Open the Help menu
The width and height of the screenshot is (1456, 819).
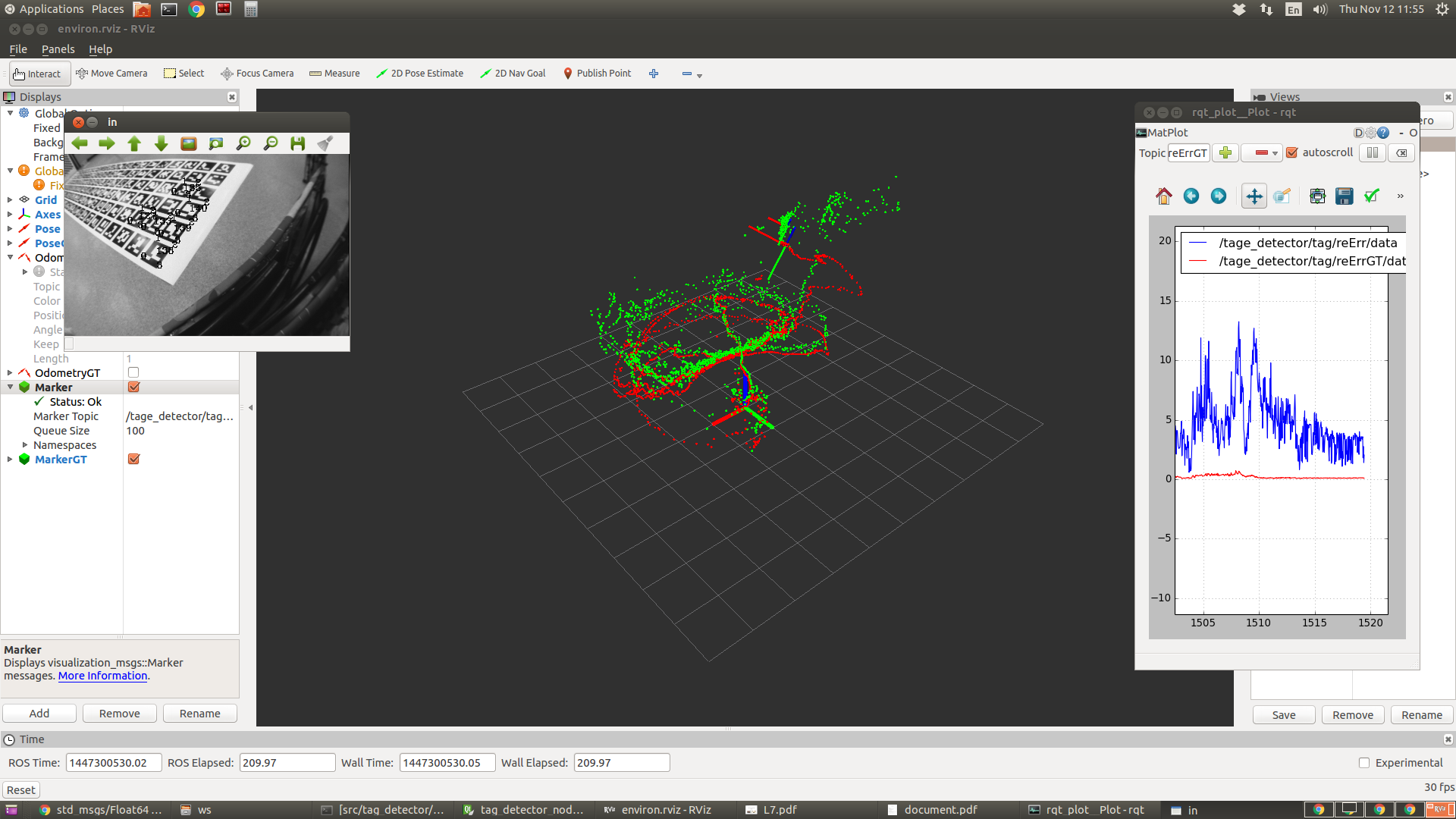click(x=100, y=49)
